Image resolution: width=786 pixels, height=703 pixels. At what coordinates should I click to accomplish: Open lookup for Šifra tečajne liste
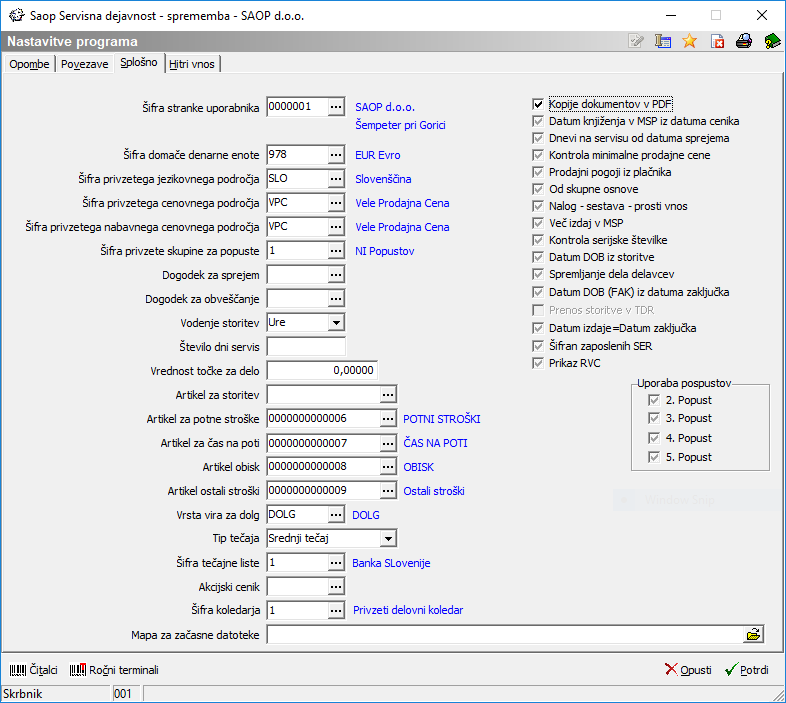[x=336, y=563]
